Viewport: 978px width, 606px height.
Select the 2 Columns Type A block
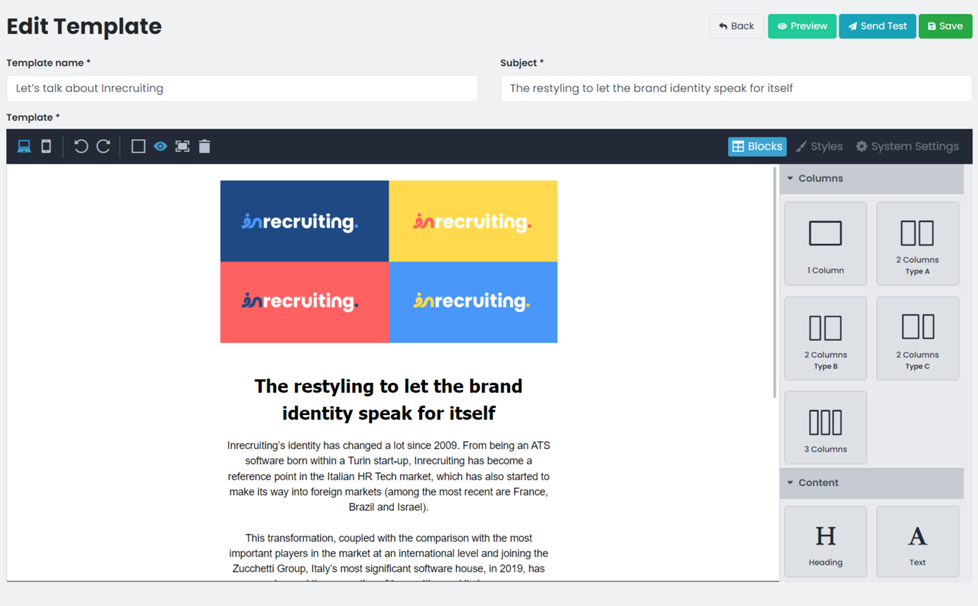(x=917, y=244)
